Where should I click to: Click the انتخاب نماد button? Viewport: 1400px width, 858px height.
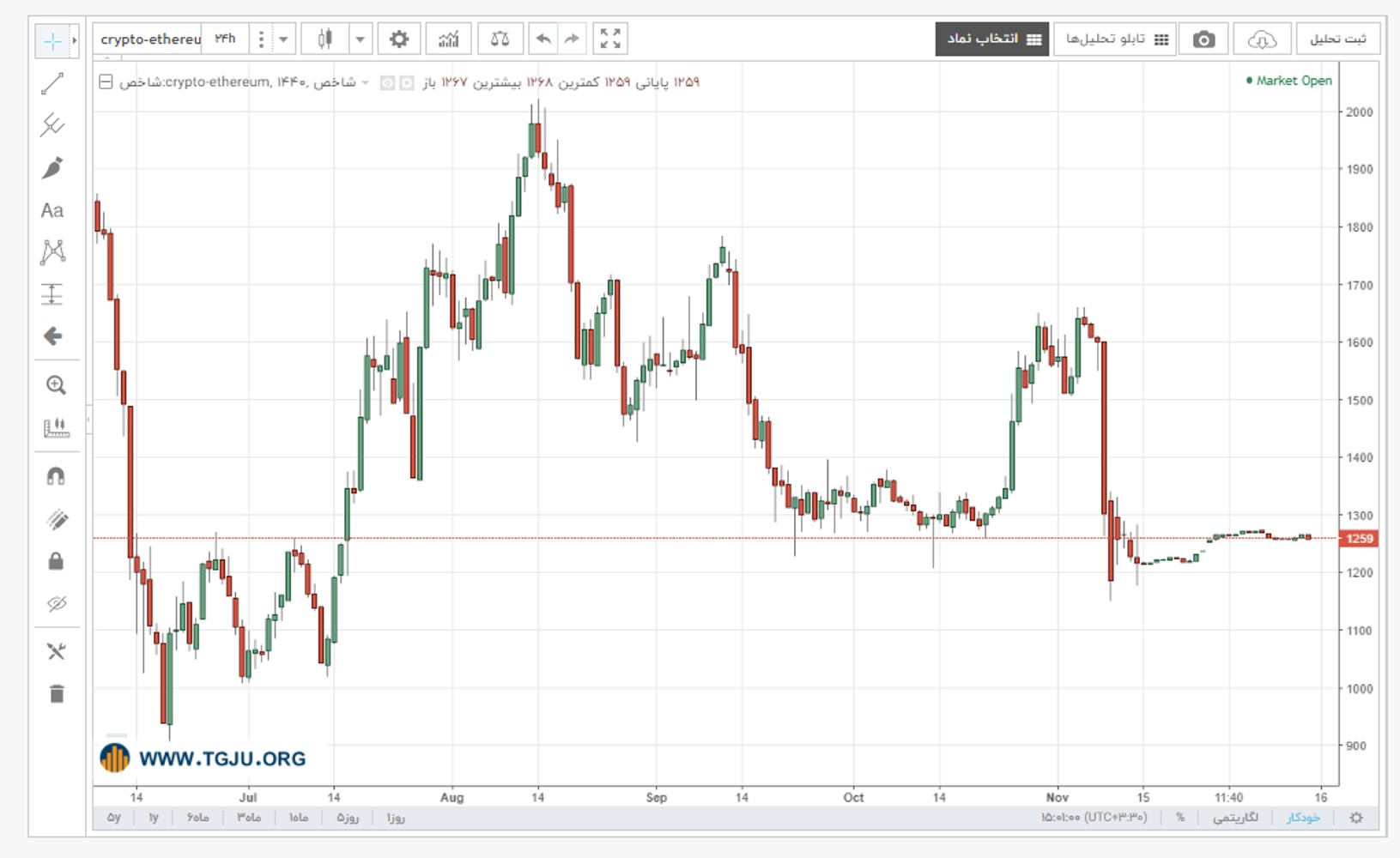(992, 39)
